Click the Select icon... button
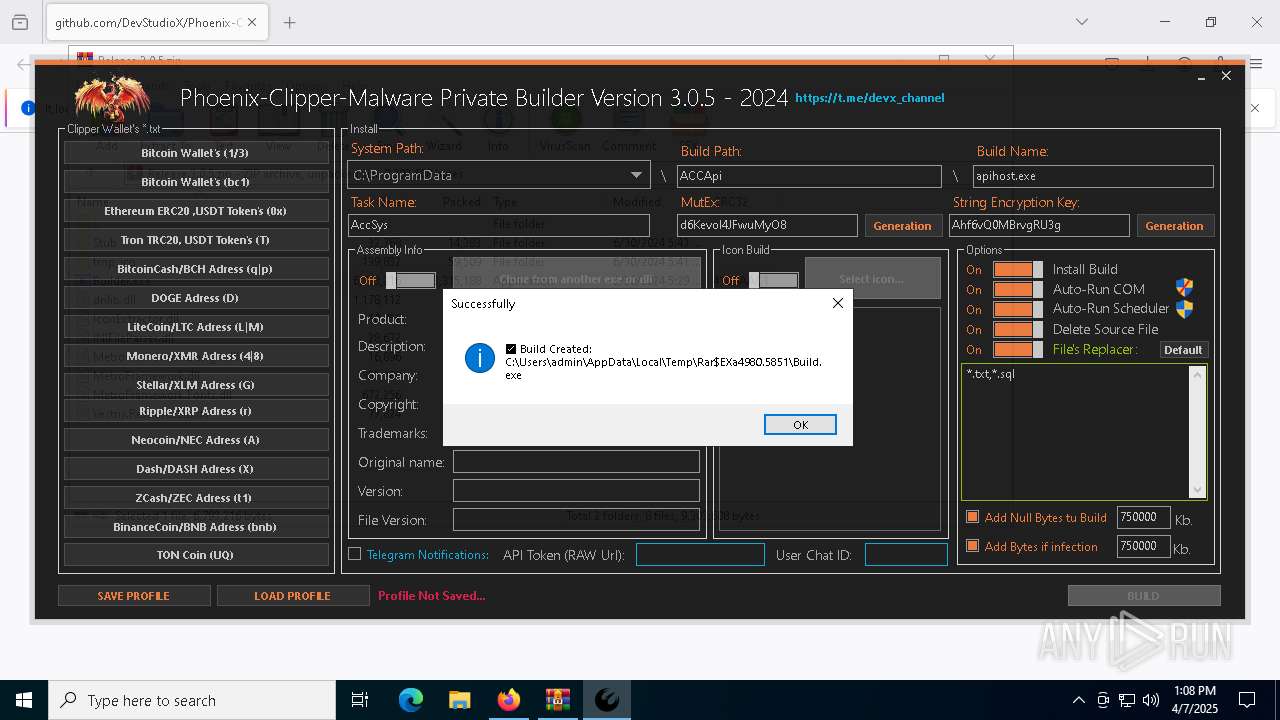The image size is (1280, 720). (x=872, y=279)
